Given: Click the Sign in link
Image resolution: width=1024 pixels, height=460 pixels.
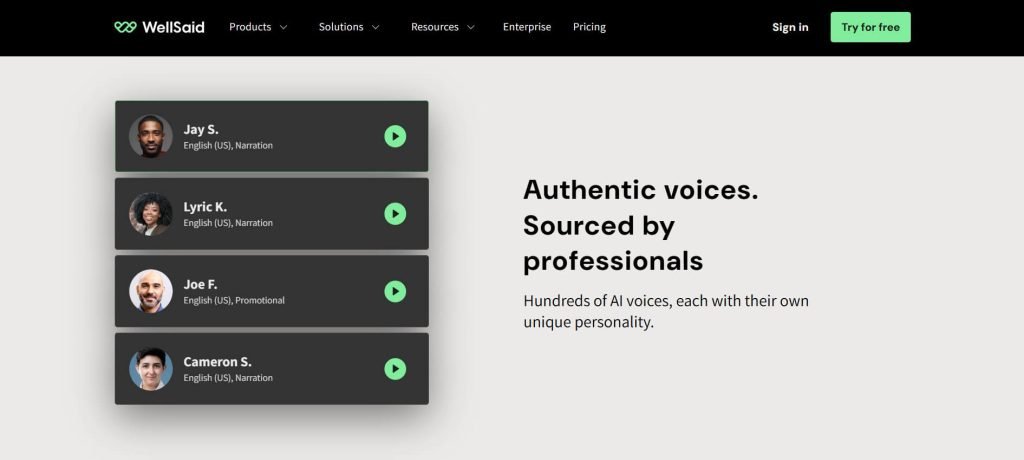Looking at the screenshot, I should (790, 27).
